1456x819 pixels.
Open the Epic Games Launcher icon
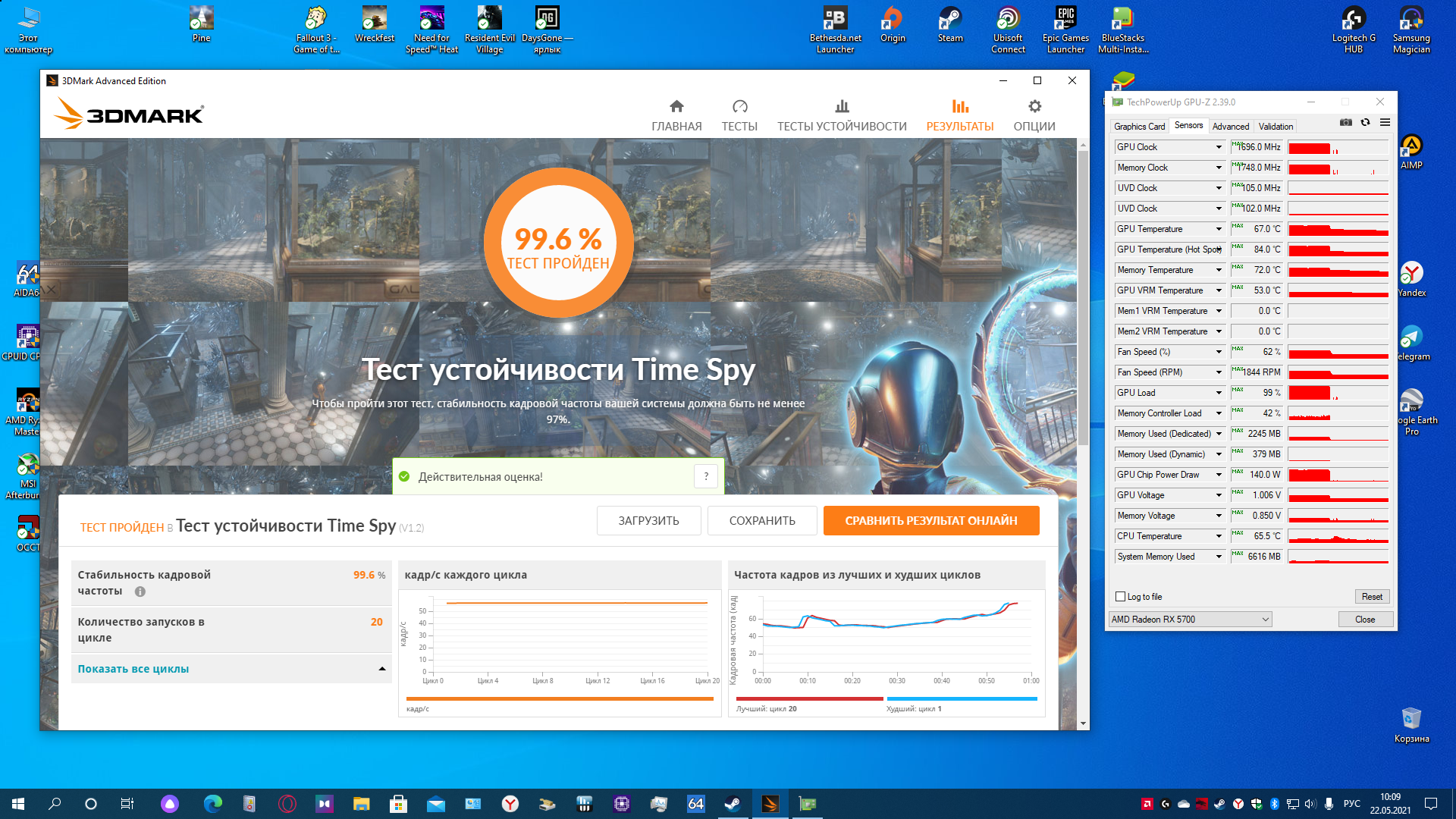[x=1065, y=30]
